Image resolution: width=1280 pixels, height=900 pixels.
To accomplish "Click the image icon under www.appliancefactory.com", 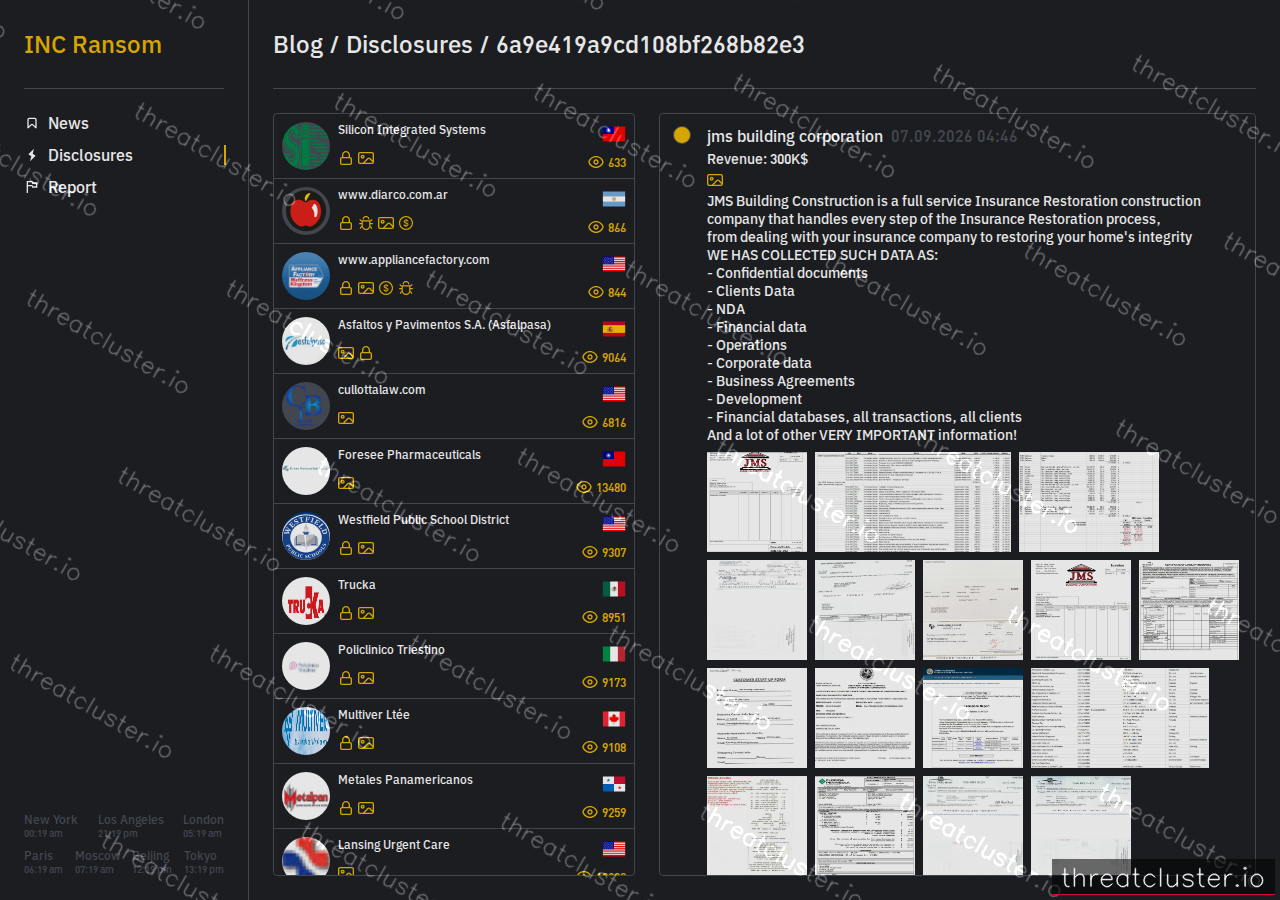I will (366, 288).
